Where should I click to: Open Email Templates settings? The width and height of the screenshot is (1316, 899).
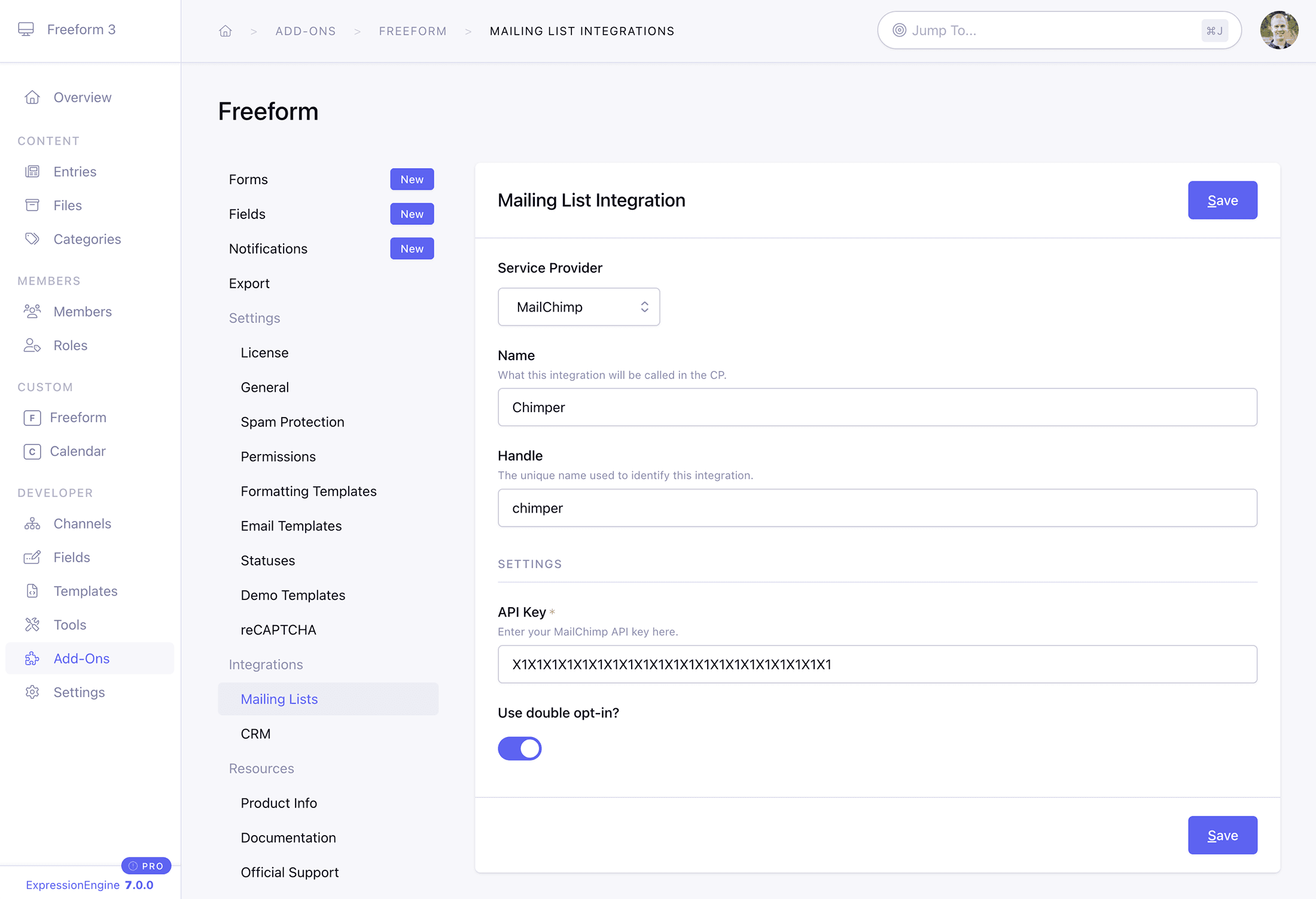(x=291, y=526)
